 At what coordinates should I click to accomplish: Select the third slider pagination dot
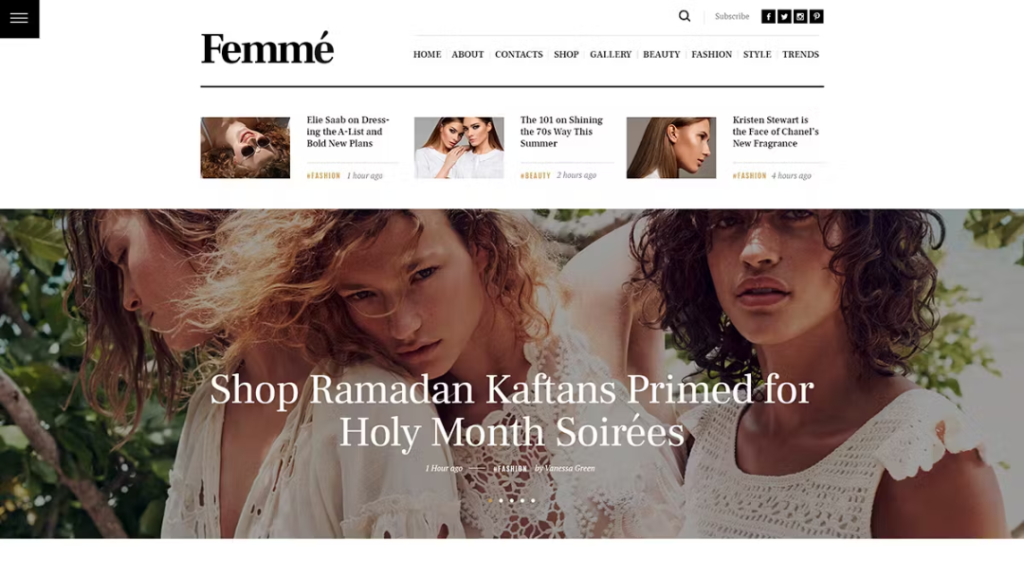[511, 500]
